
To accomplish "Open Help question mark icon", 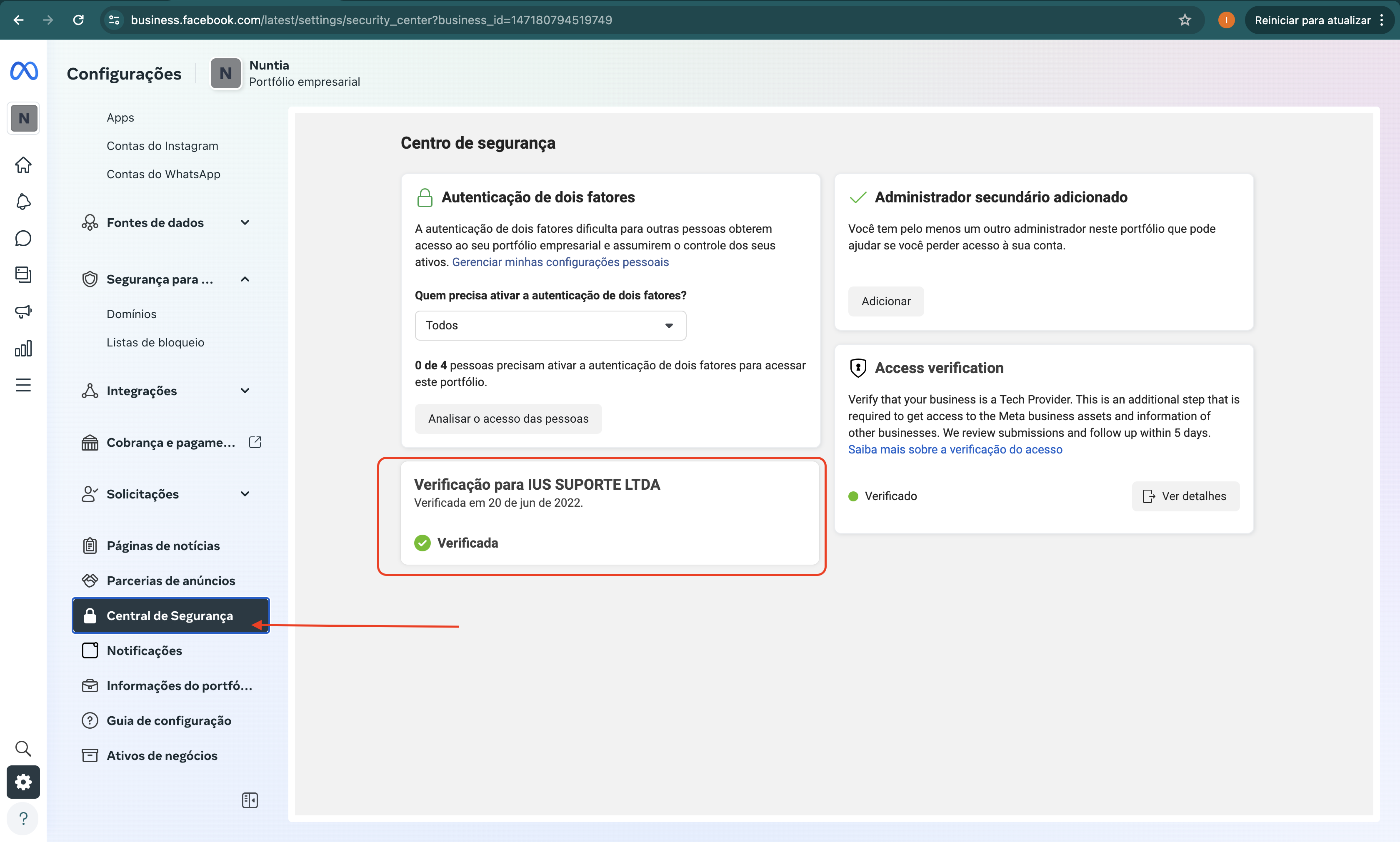I will 23,819.
